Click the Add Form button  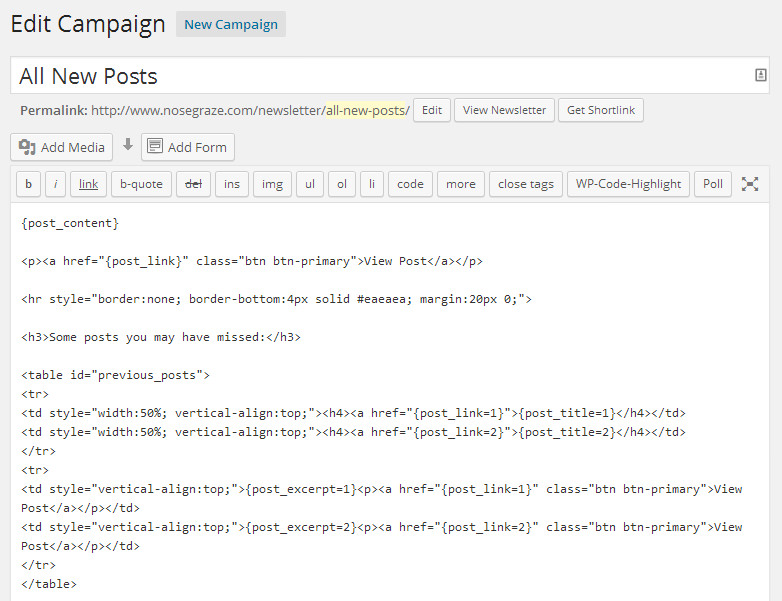coord(188,147)
